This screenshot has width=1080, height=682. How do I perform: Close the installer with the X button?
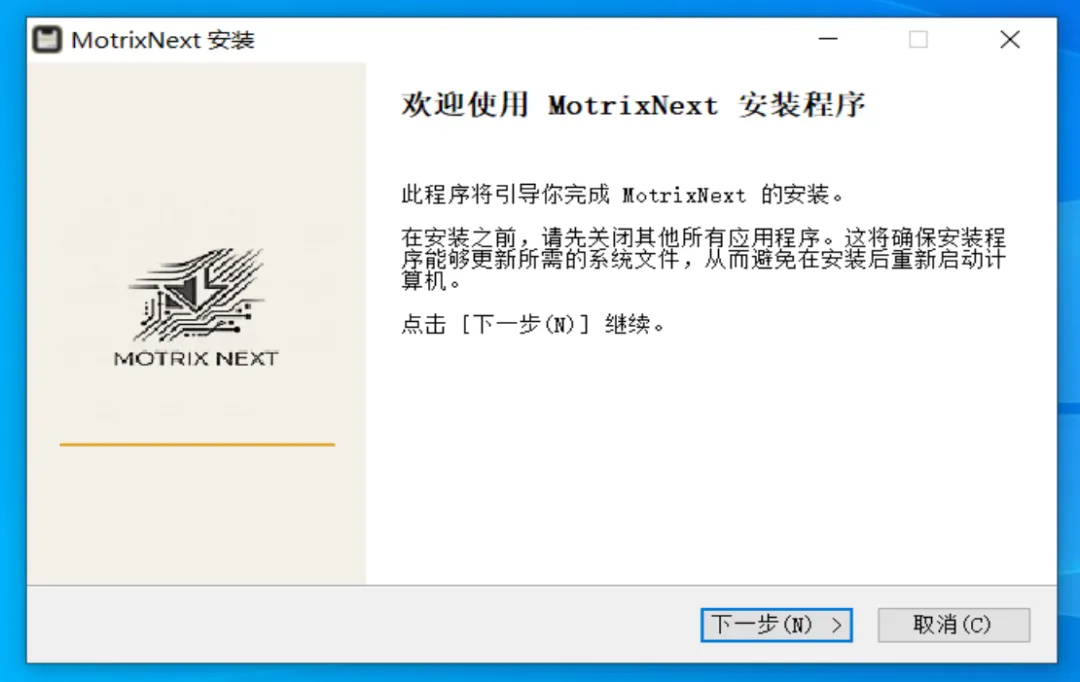coord(1010,39)
